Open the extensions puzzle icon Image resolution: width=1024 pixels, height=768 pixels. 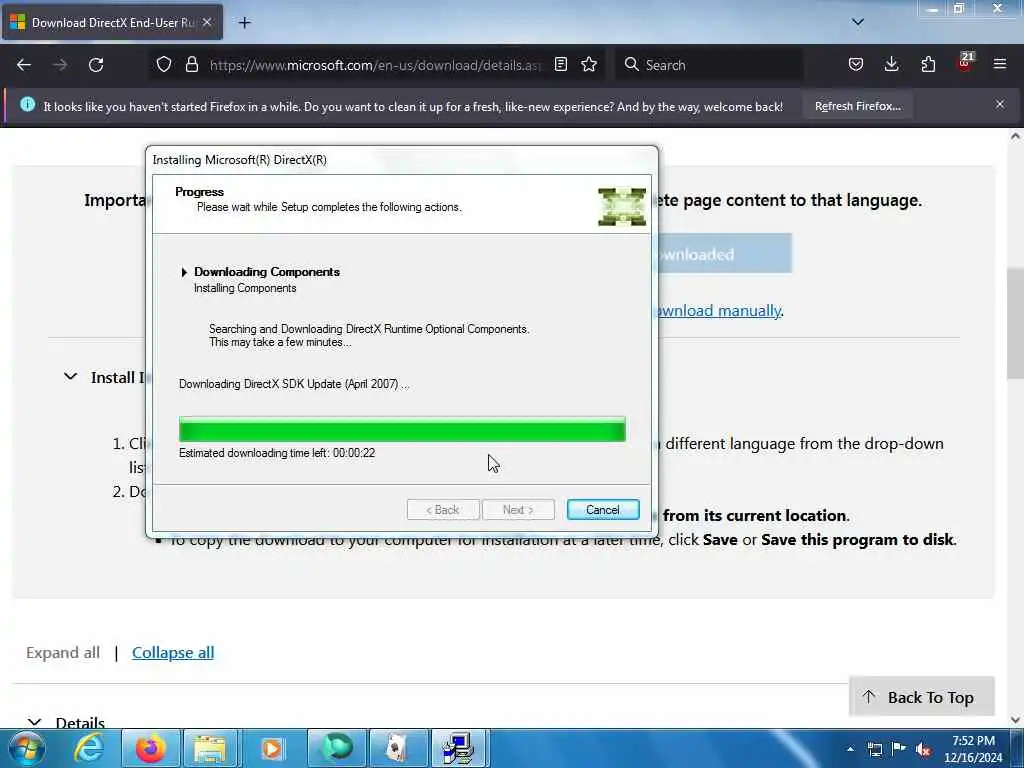coord(928,65)
